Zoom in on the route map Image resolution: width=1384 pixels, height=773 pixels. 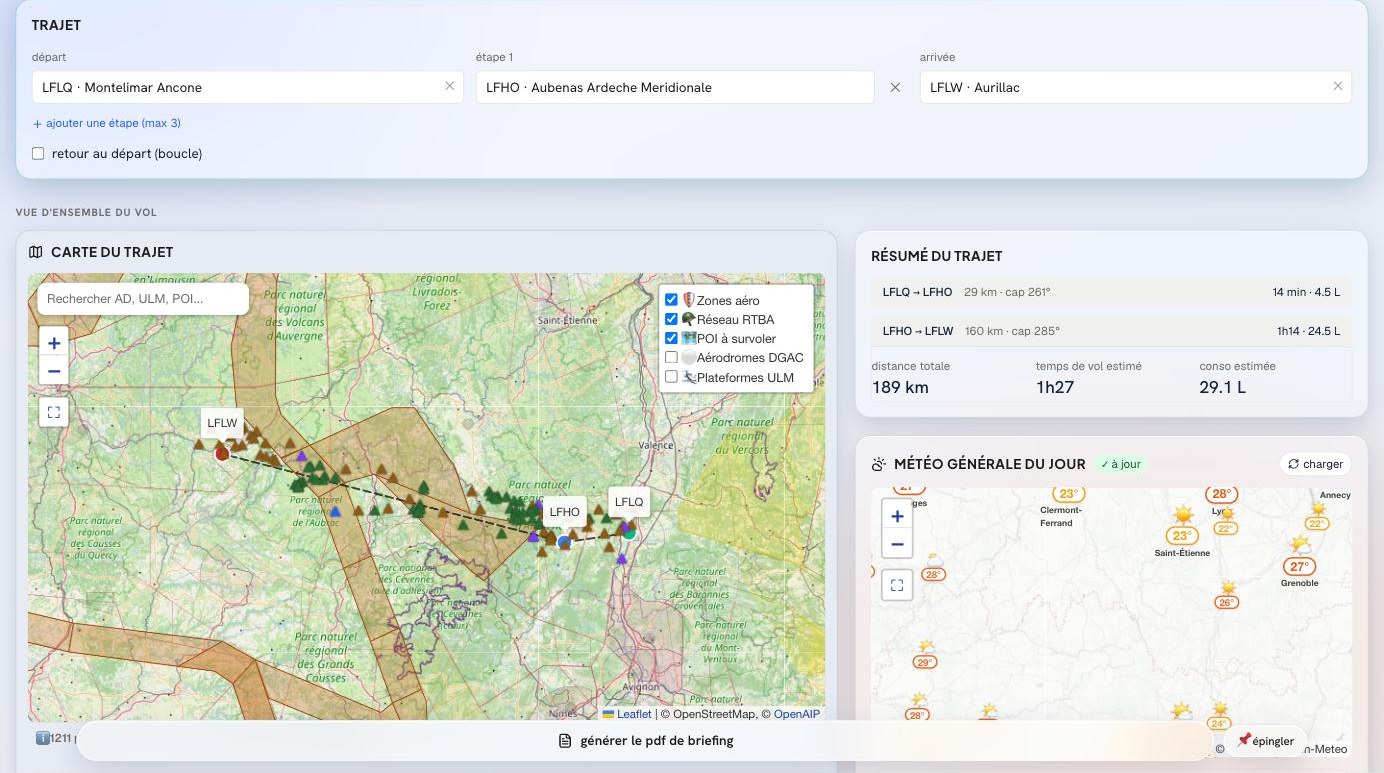pos(54,342)
